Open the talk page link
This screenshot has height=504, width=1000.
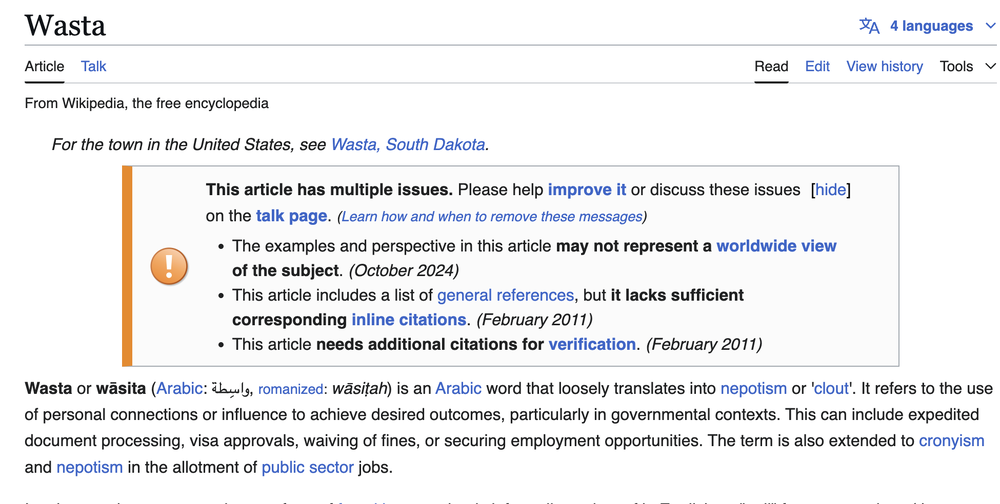(x=291, y=216)
